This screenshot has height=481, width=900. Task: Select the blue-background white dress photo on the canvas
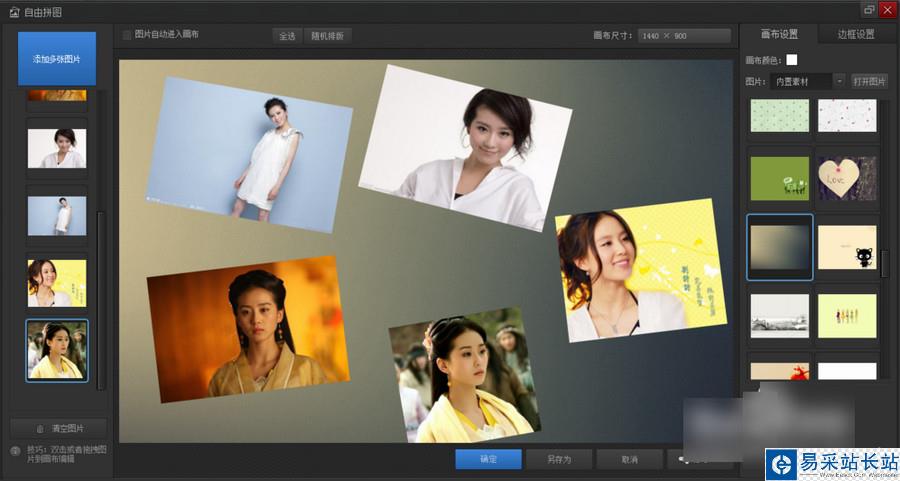tap(249, 154)
